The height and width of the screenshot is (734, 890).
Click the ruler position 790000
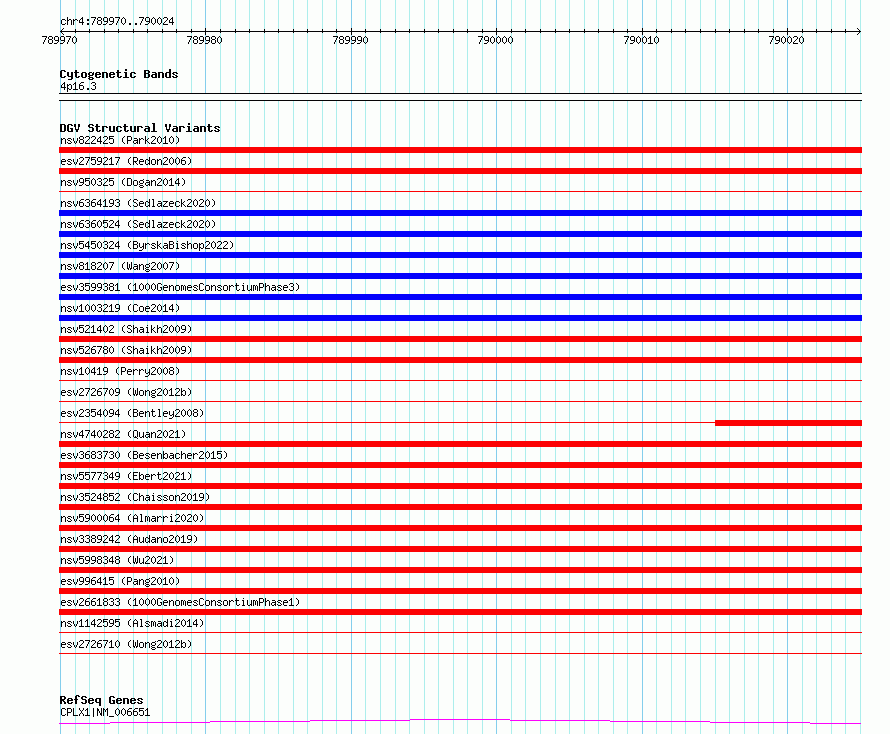tap(496, 40)
